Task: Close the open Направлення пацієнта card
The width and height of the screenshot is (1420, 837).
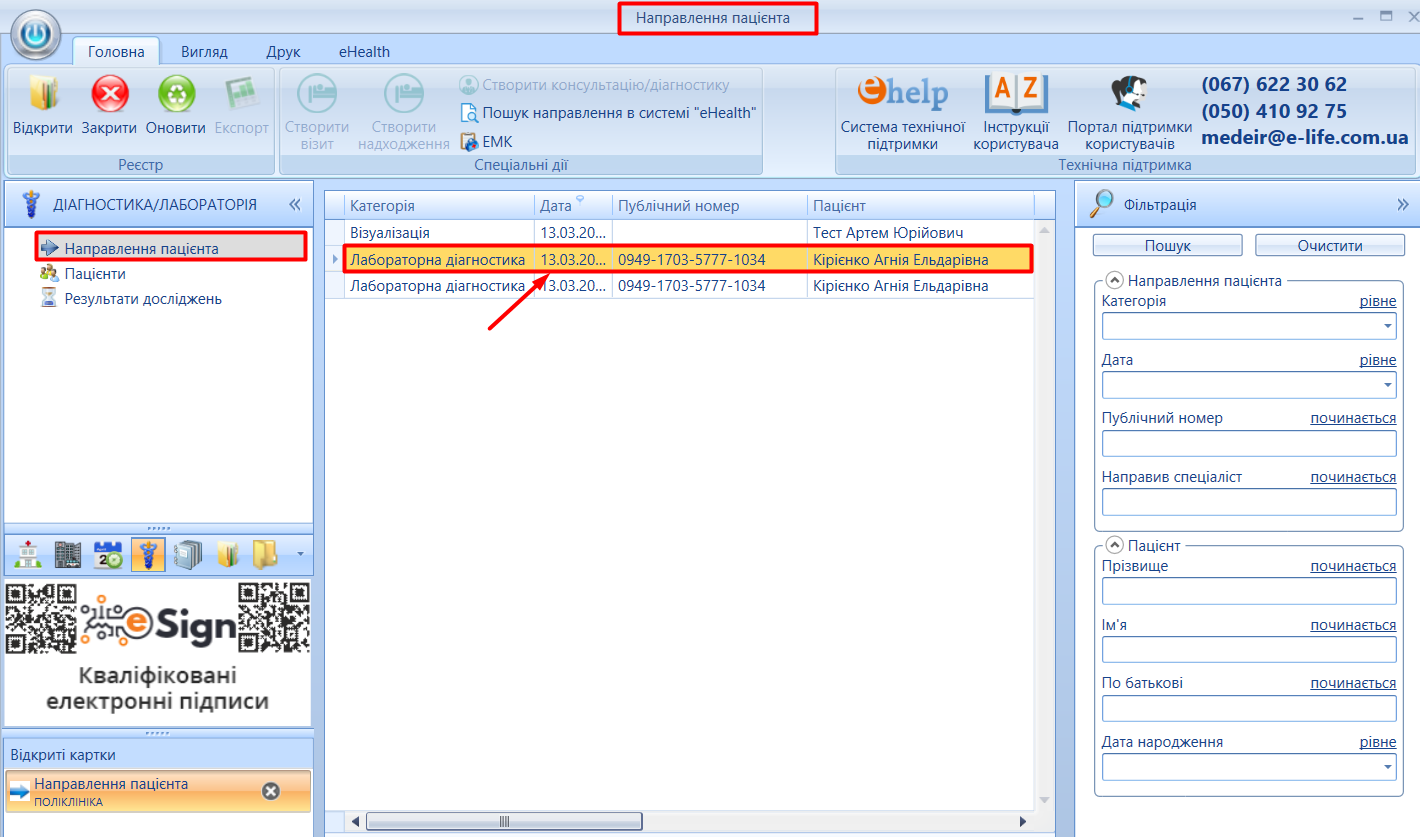Action: point(270,791)
